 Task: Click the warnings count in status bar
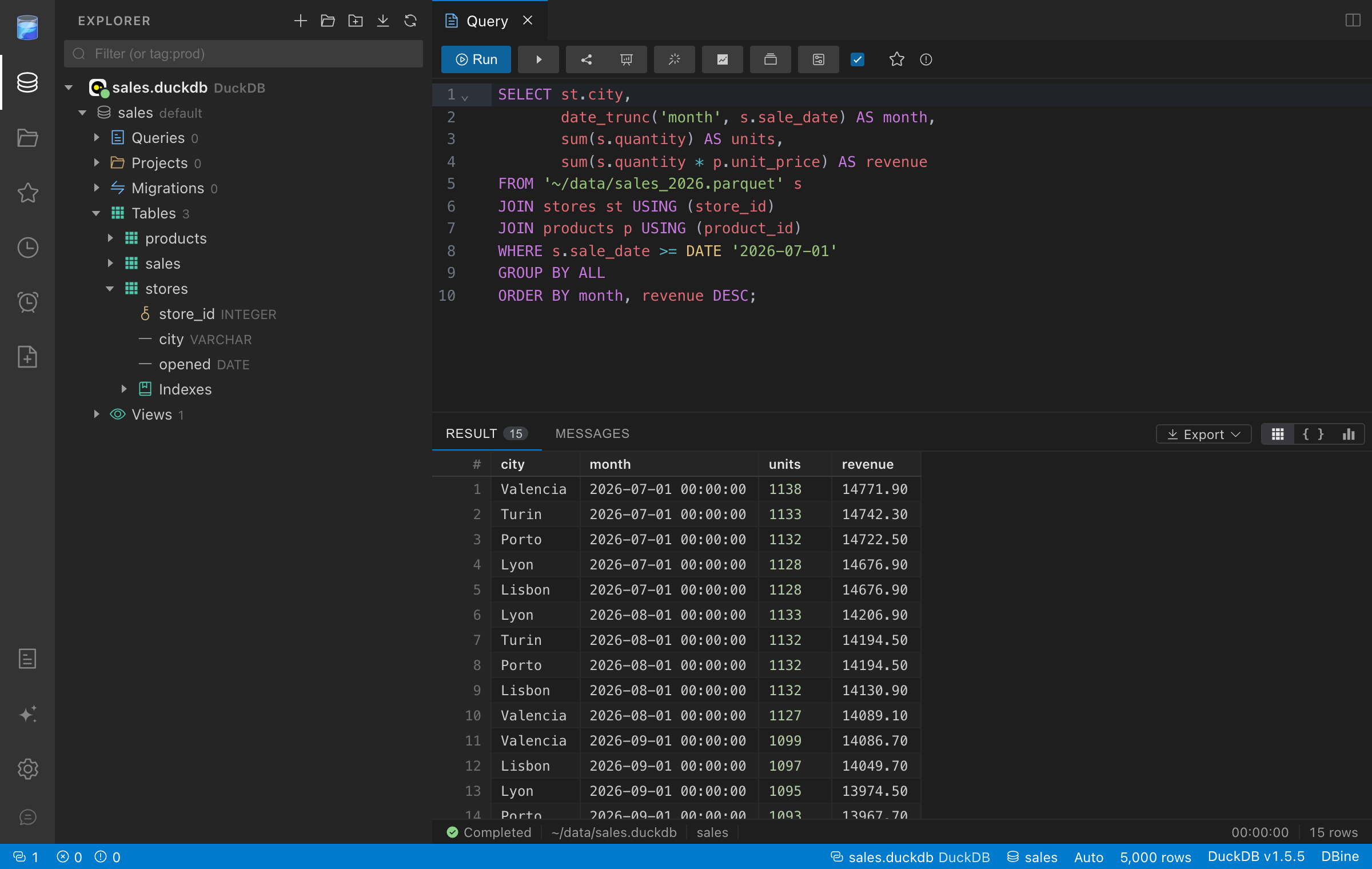tap(107, 857)
